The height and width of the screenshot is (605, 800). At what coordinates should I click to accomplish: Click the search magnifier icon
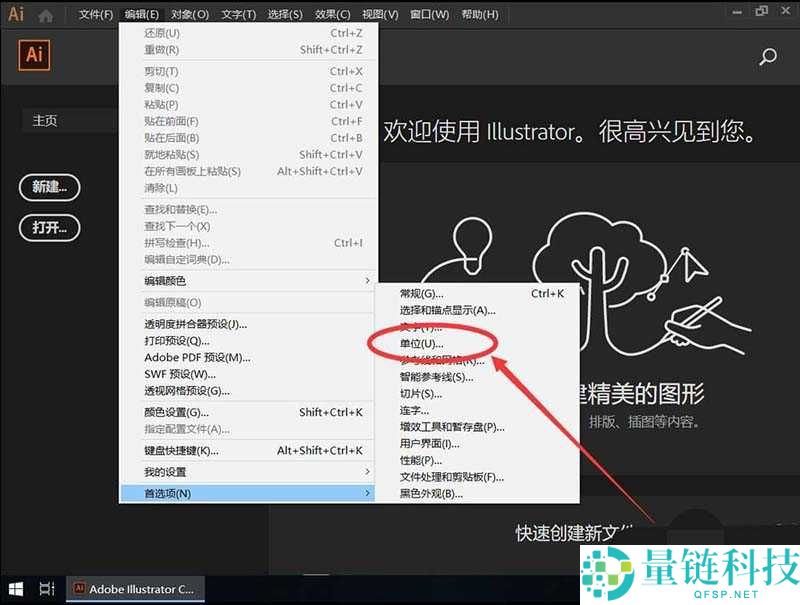(768, 57)
